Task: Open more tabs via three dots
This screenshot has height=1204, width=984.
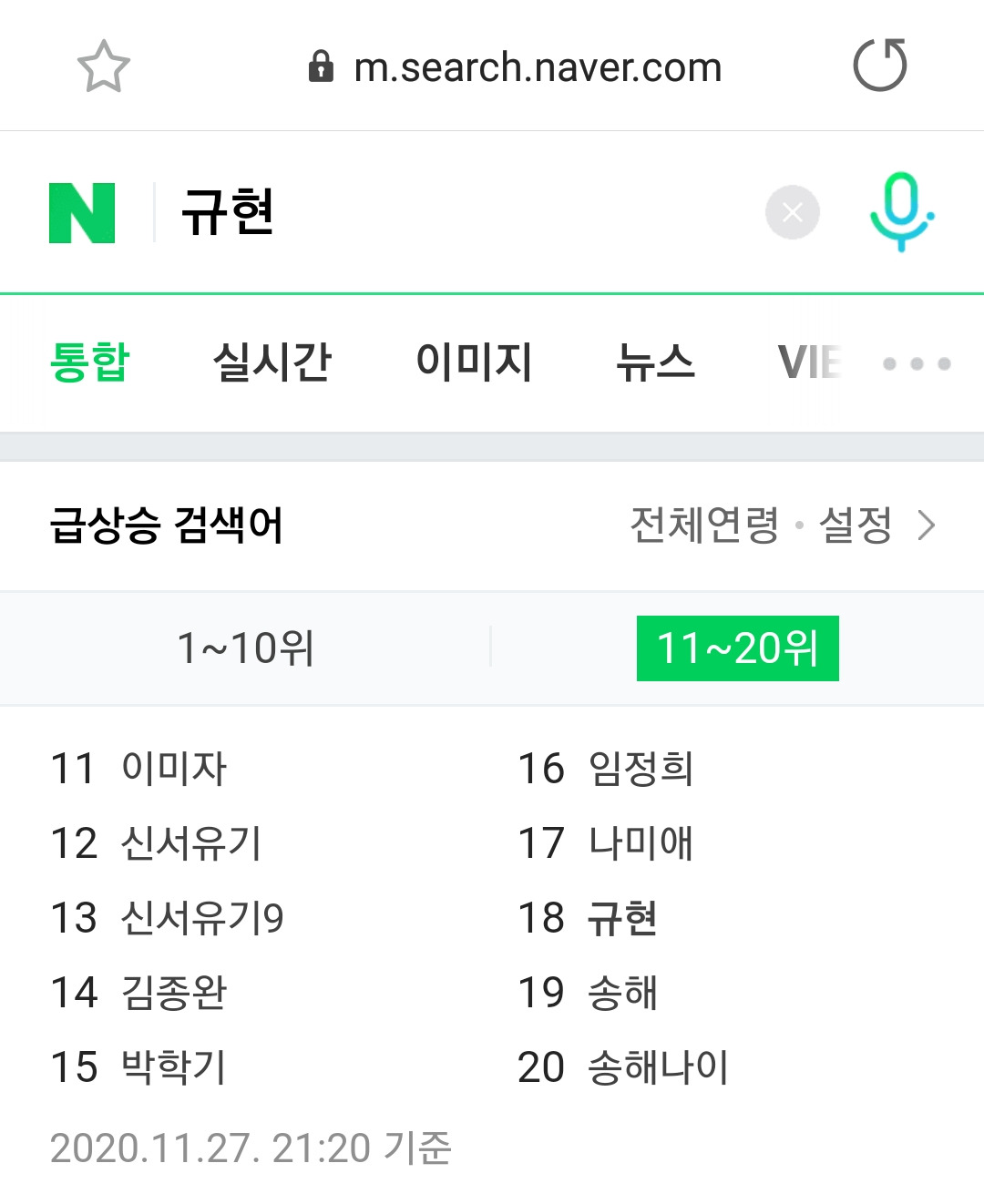Action: coord(917,363)
